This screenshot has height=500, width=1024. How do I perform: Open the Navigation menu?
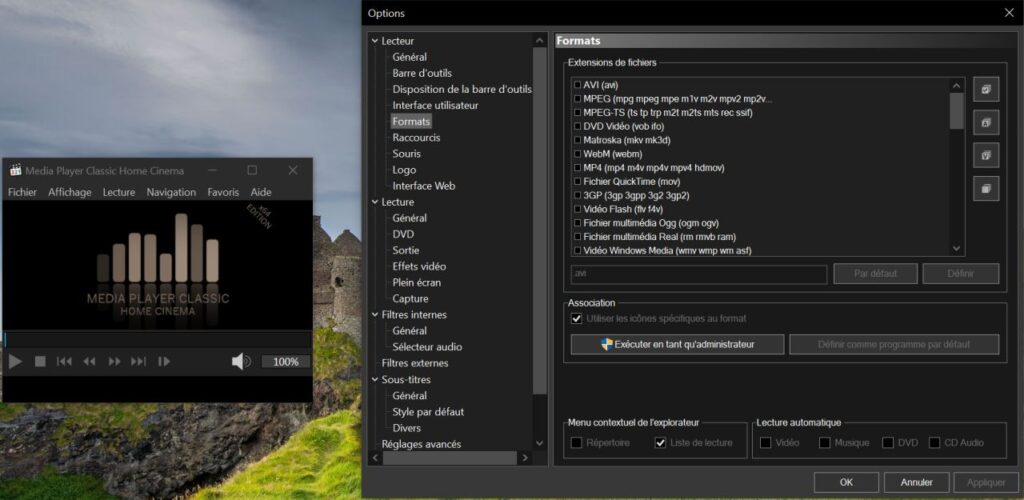coord(171,192)
